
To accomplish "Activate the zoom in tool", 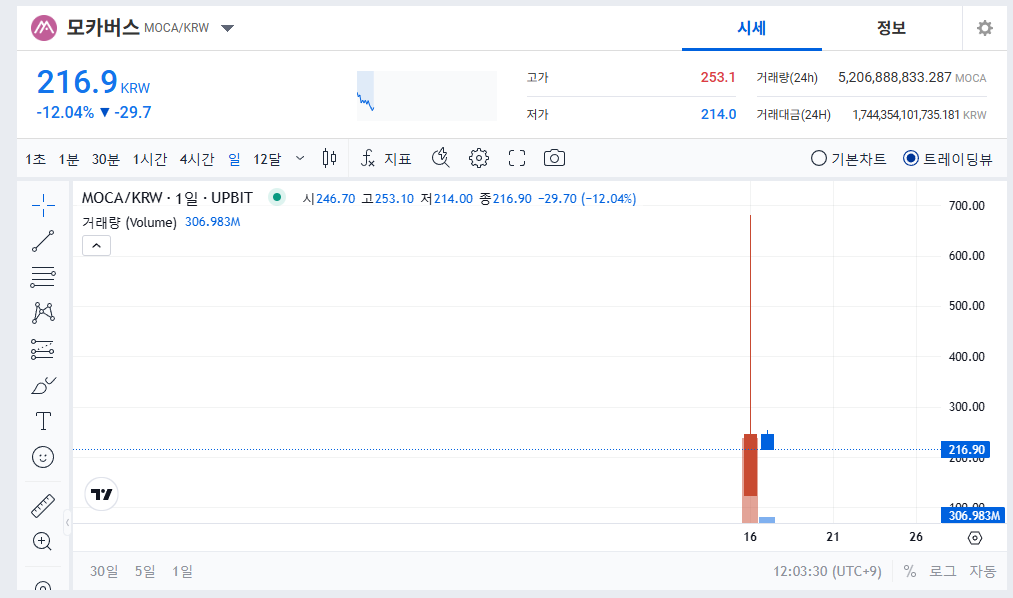I will (43, 541).
